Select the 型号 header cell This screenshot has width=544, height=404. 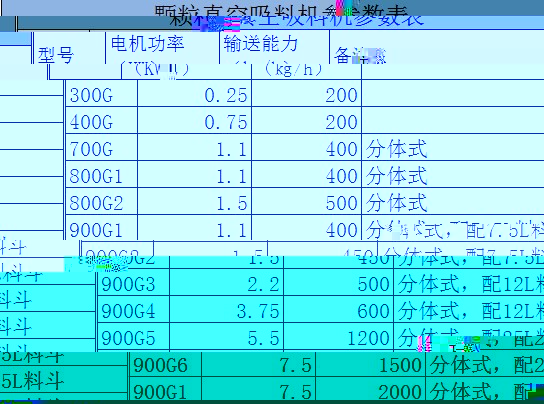click(x=69, y=49)
